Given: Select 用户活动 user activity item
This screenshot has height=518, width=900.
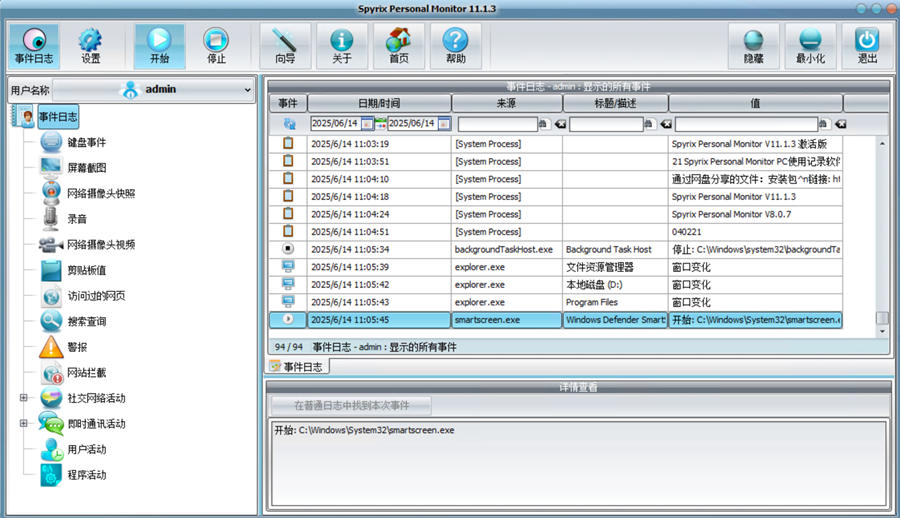Looking at the screenshot, I should (86, 449).
